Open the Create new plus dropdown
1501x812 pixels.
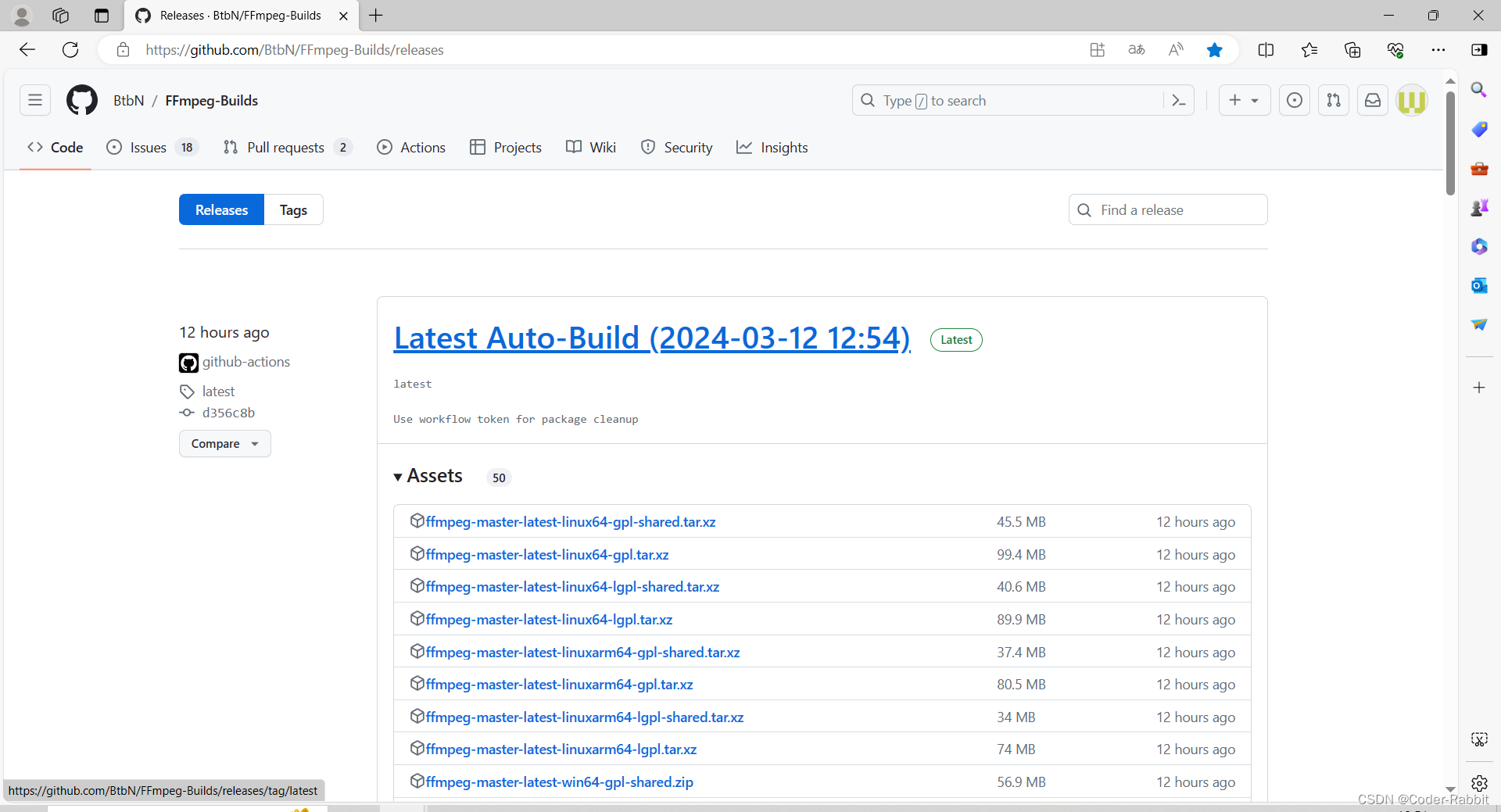click(1244, 100)
